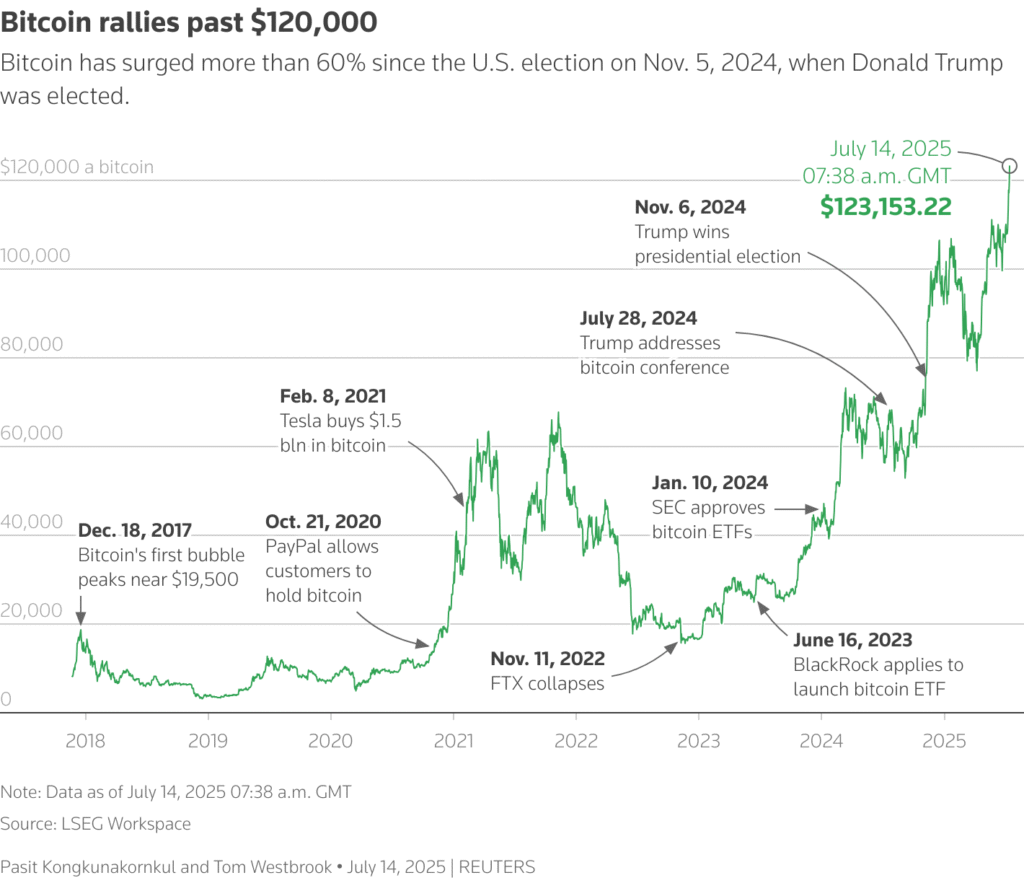
Task: Click the "$120,000 a bitcoin" y-axis label
Action: pos(78,167)
